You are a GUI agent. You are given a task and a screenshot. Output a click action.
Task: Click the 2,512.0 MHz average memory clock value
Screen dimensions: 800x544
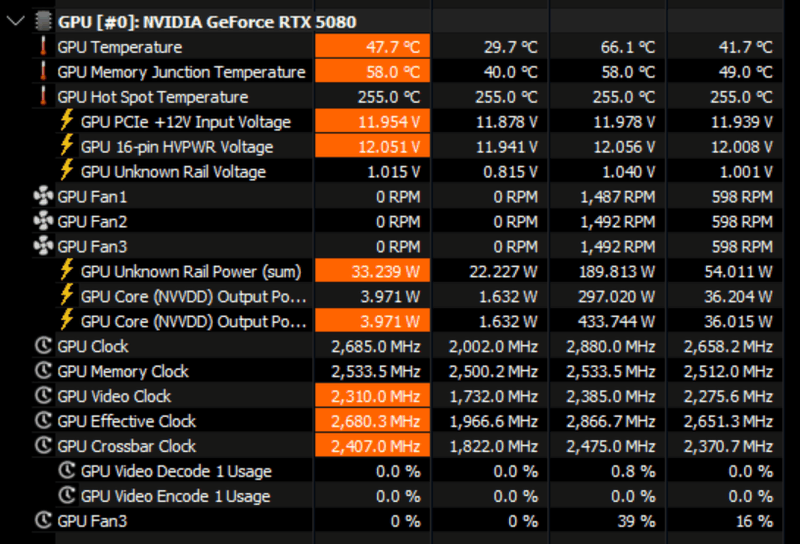[x=728, y=372]
